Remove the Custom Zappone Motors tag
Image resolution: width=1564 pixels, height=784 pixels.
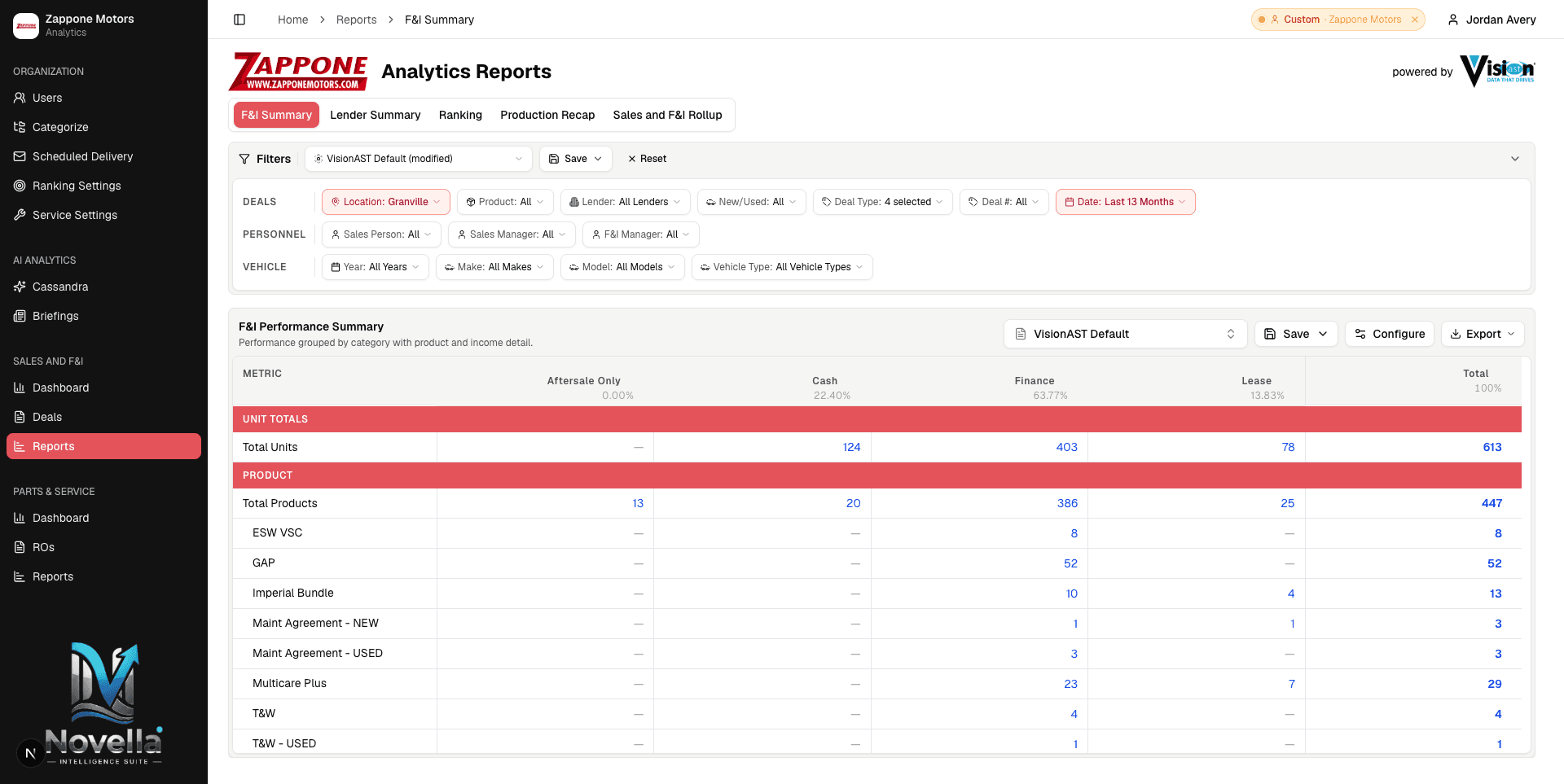point(1415,20)
